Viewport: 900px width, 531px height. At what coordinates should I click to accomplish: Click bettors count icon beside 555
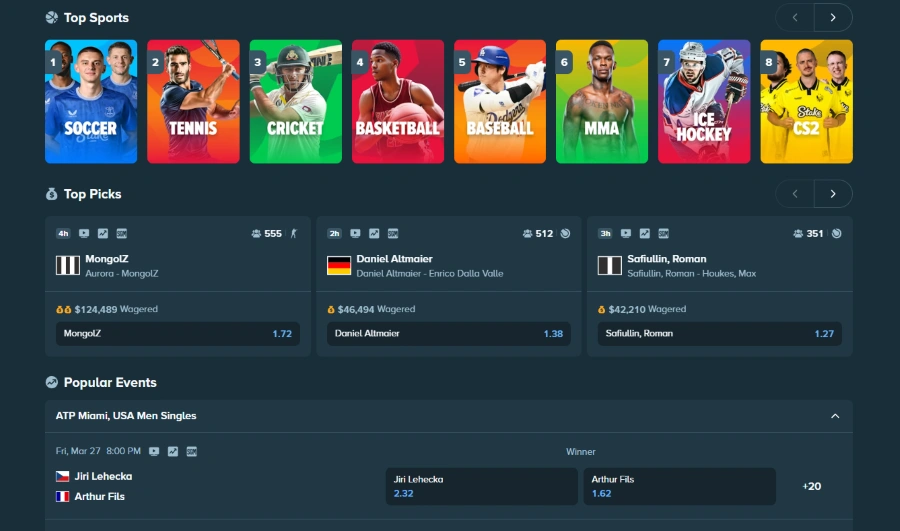(256, 234)
